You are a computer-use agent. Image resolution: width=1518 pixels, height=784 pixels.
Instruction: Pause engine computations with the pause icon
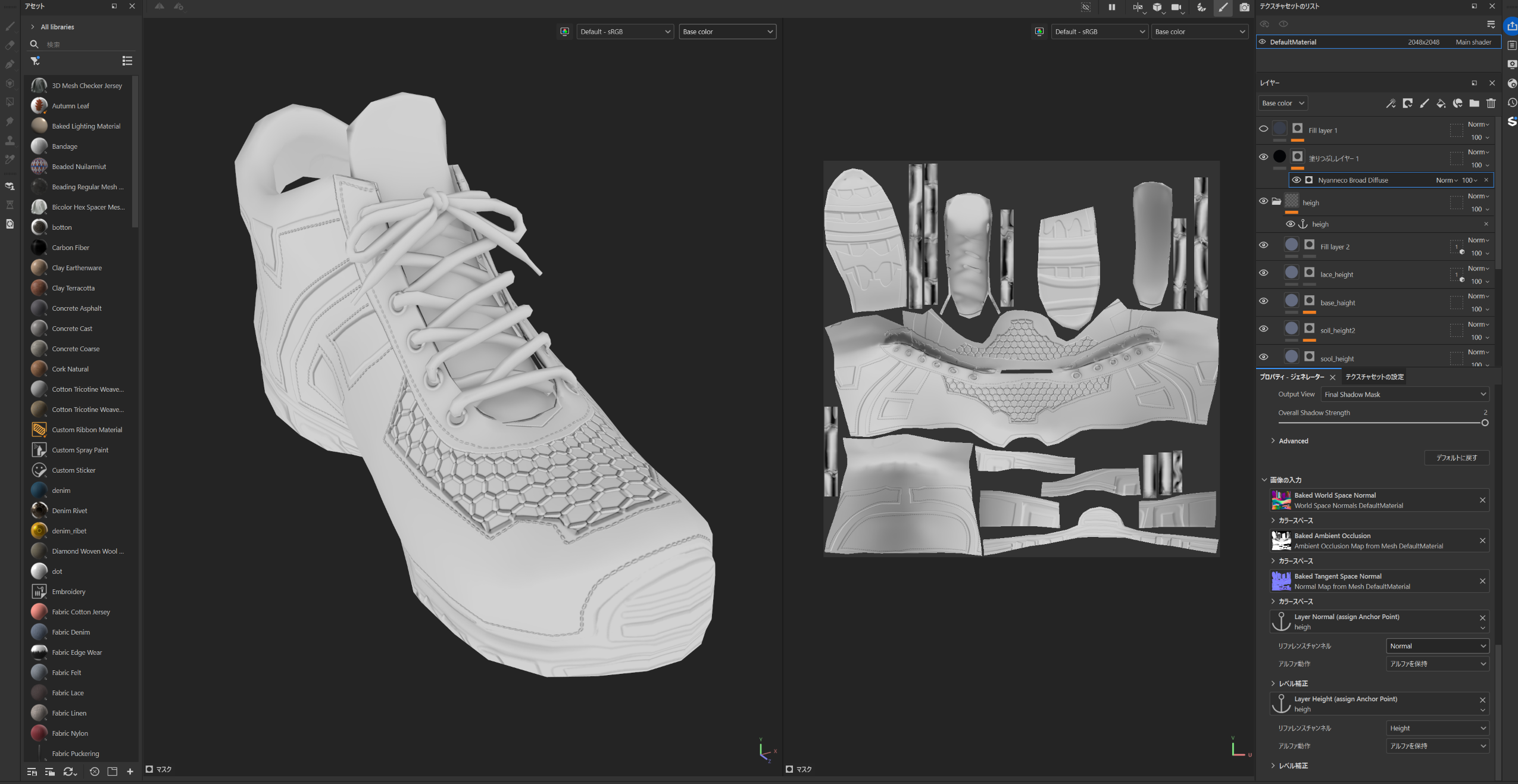click(1111, 7)
